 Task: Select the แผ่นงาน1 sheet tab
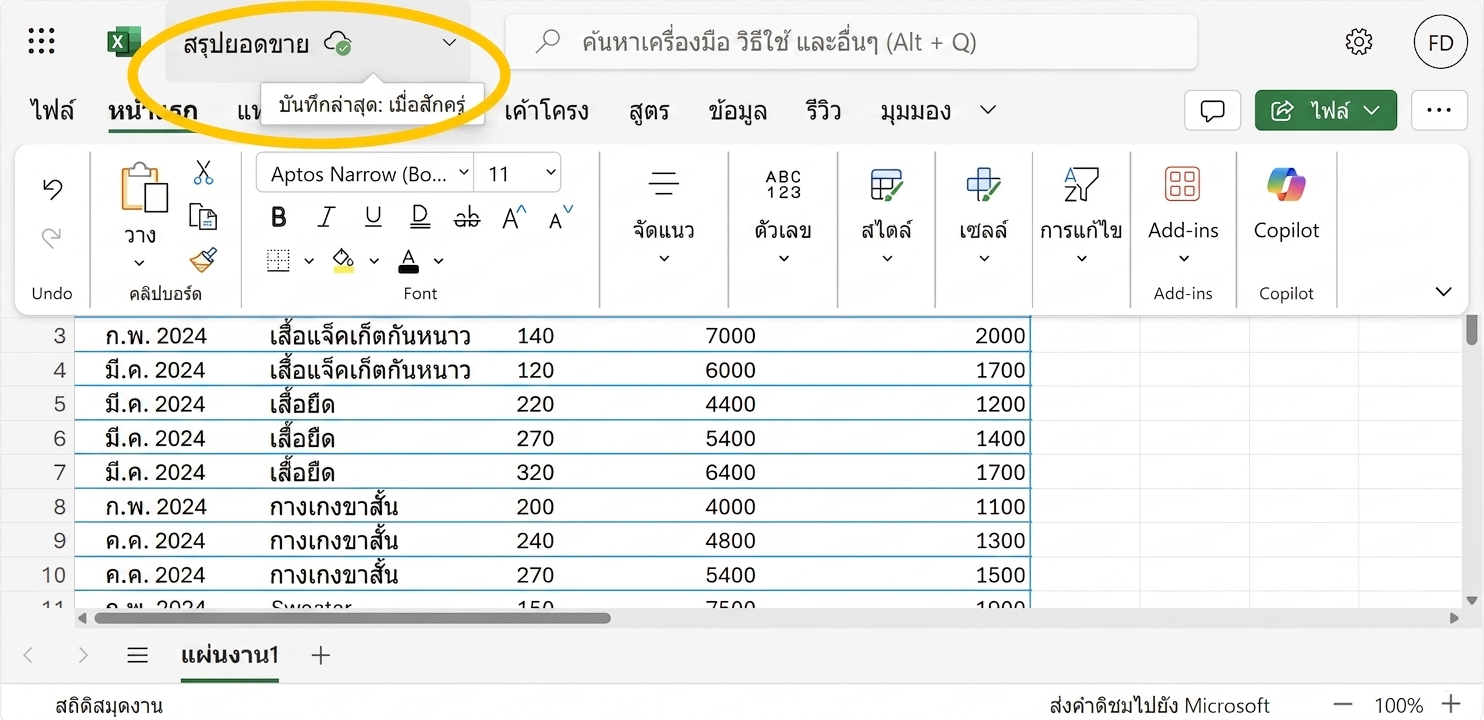coord(230,656)
